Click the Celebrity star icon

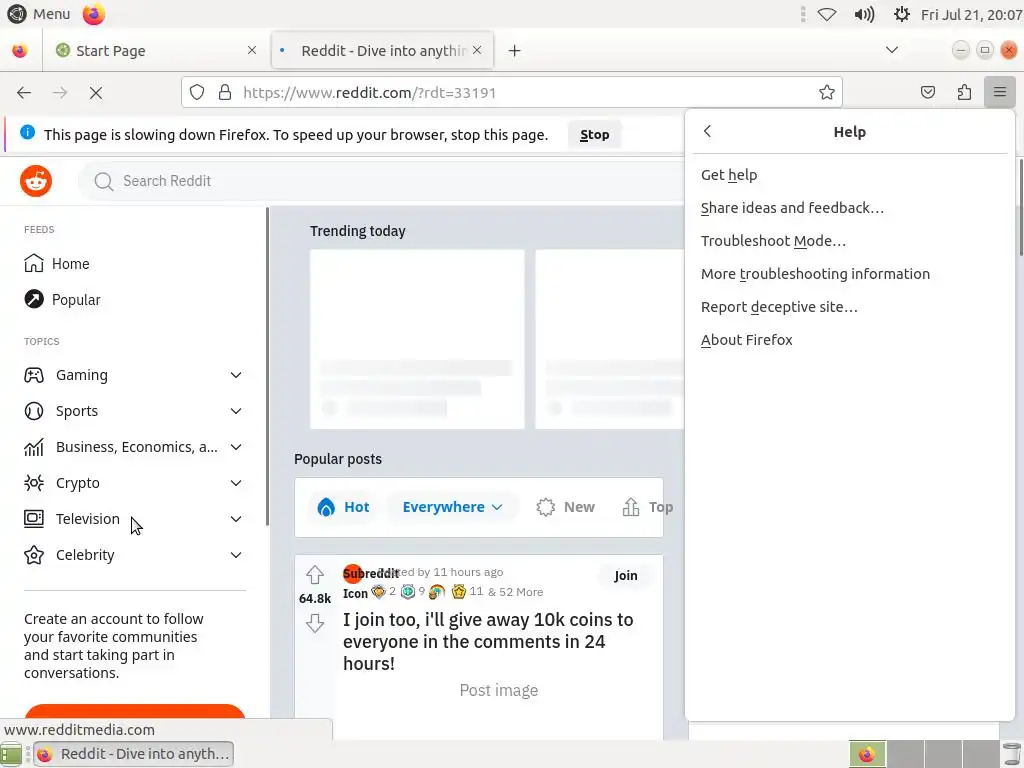[x=34, y=554]
